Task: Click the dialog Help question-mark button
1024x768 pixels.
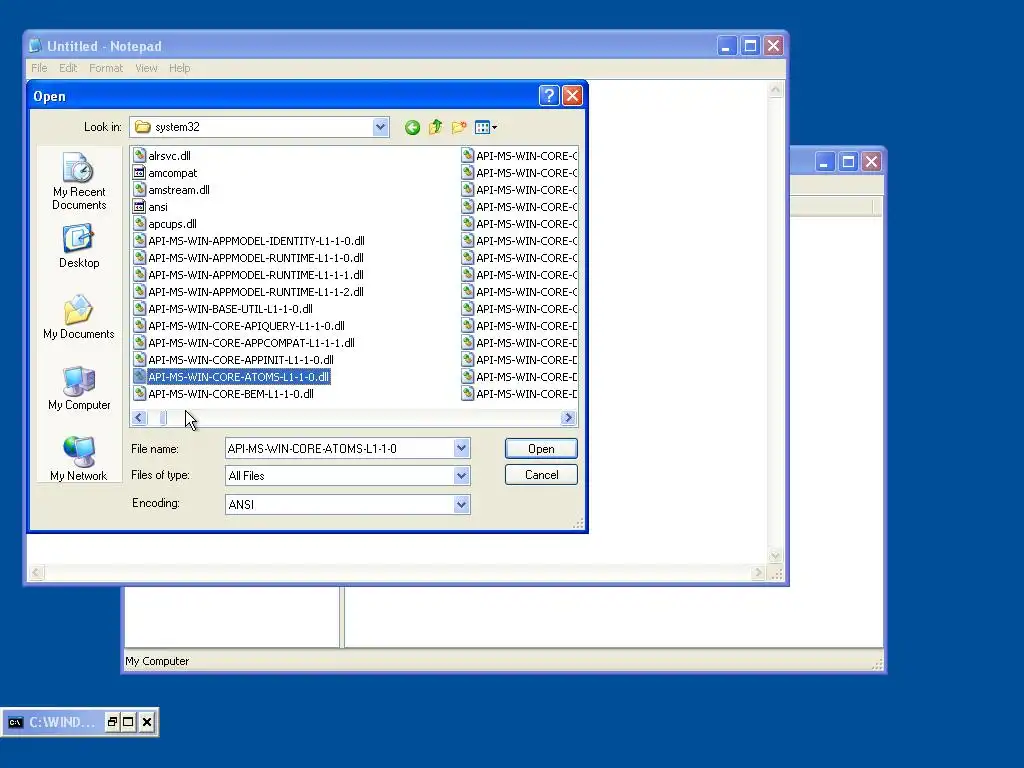Action: tap(549, 96)
